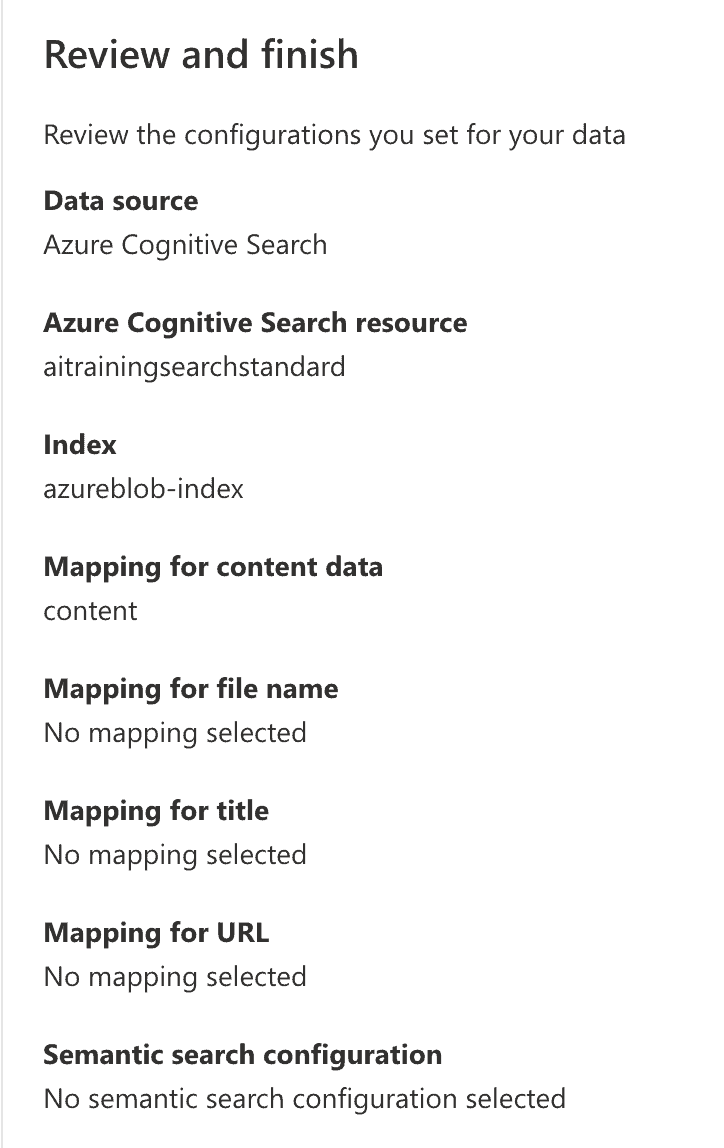This screenshot has height=1148, width=724.
Task: Click the 'aitrainingsearchstandard' resource name
Action: (194, 367)
